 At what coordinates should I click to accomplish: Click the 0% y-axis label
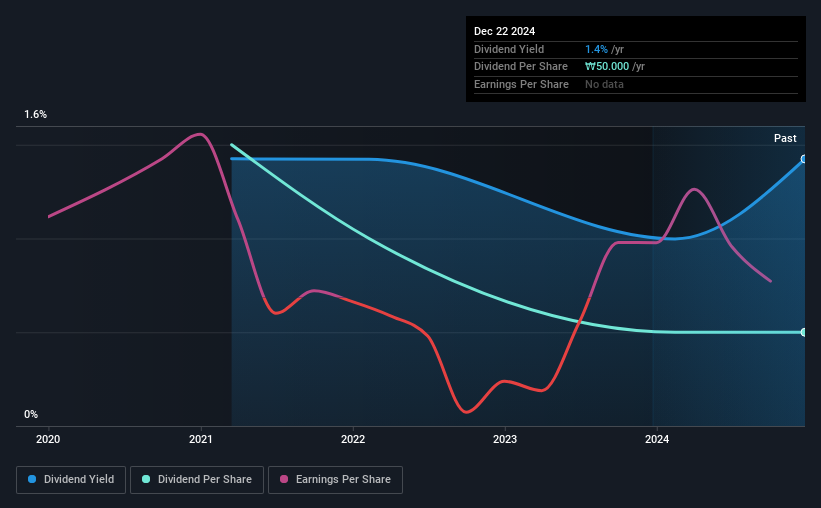(x=31, y=414)
